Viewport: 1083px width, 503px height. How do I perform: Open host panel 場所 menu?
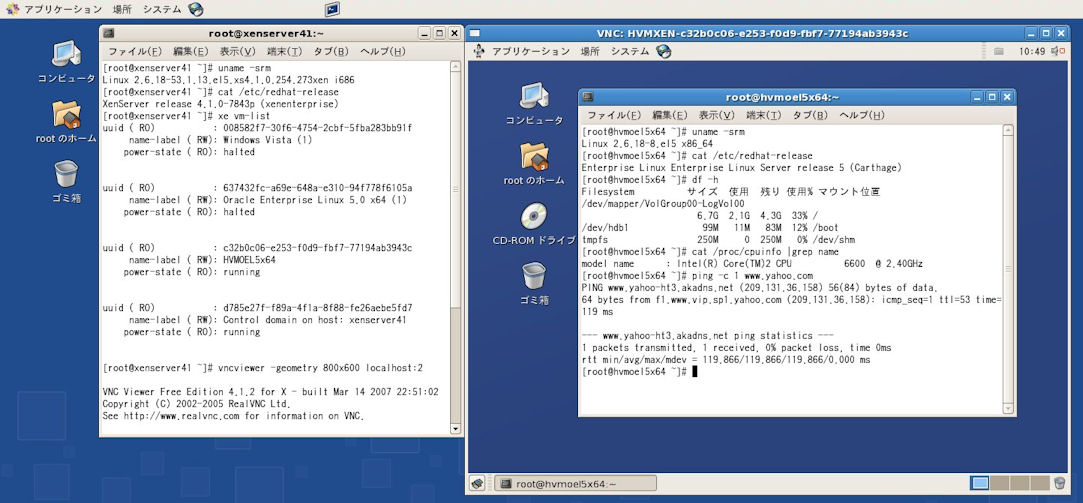click(x=122, y=9)
